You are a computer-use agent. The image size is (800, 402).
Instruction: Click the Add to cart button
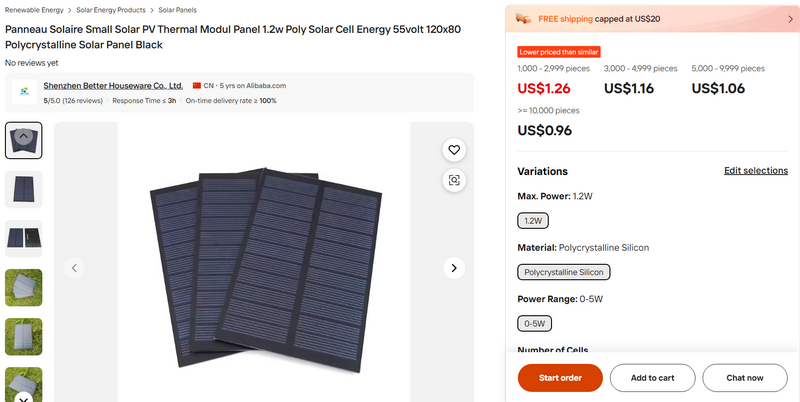tap(652, 378)
